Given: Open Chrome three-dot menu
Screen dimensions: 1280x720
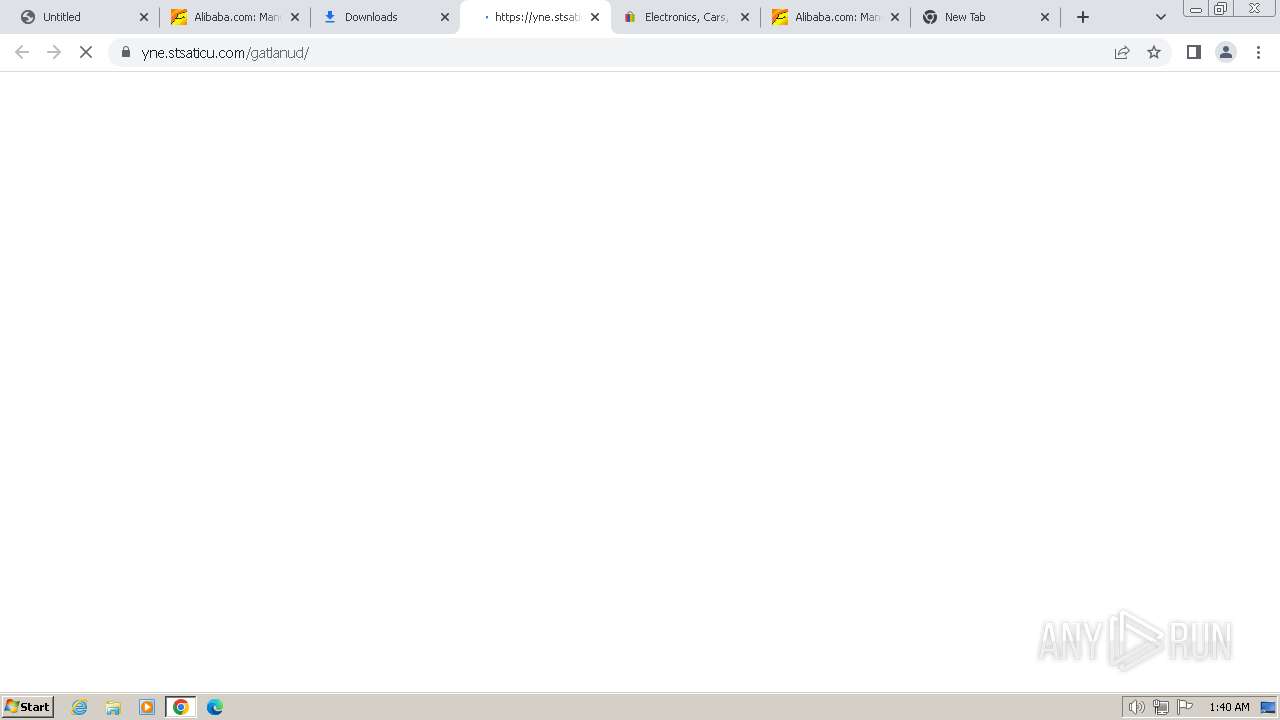Looking at the screenshot, I should pos(1259,52).
